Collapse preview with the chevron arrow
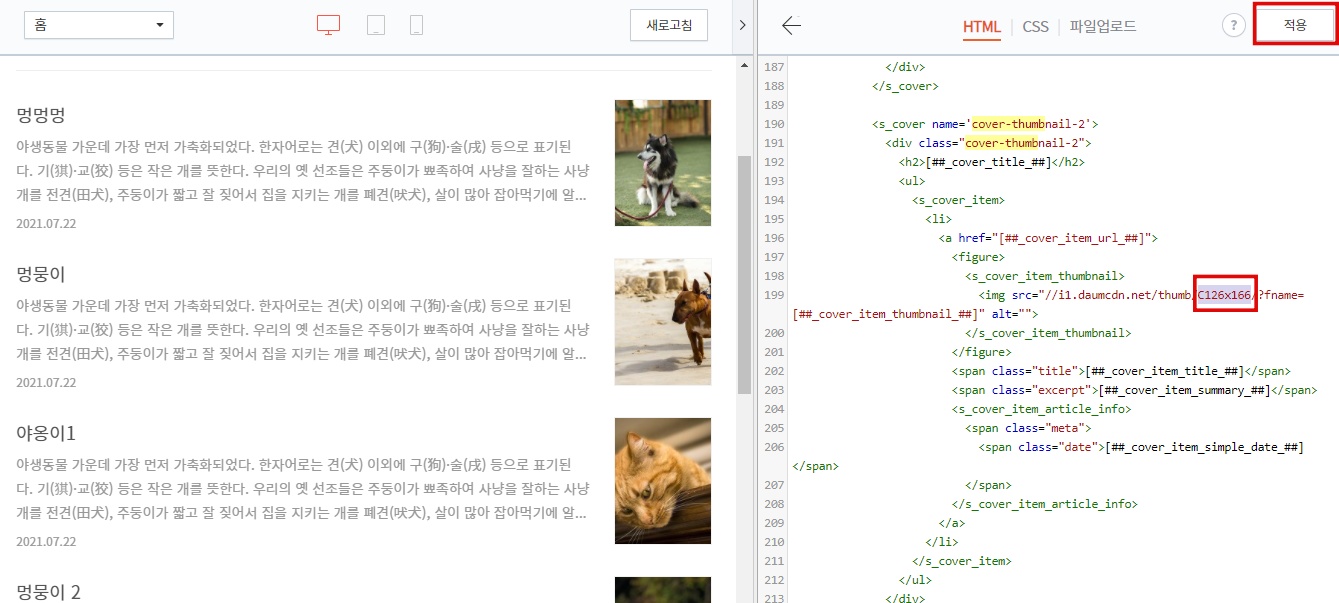Viewport: 1339px width, 603px height. [x=742, y=25]
